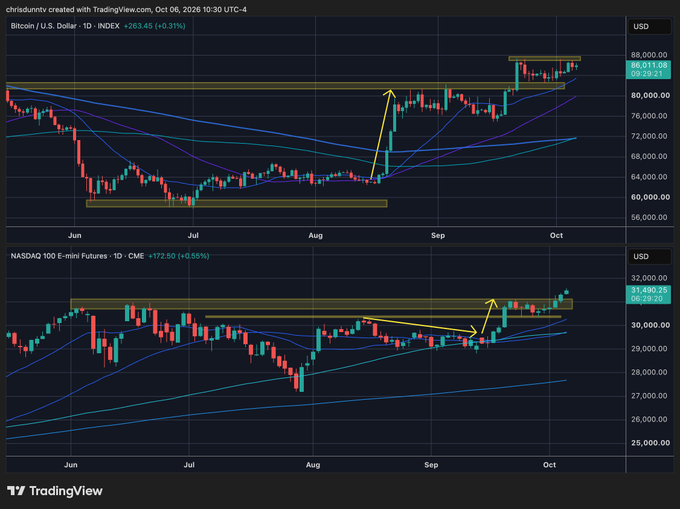Click the Sep label on Bitcoin time axis

click(438, 235)
